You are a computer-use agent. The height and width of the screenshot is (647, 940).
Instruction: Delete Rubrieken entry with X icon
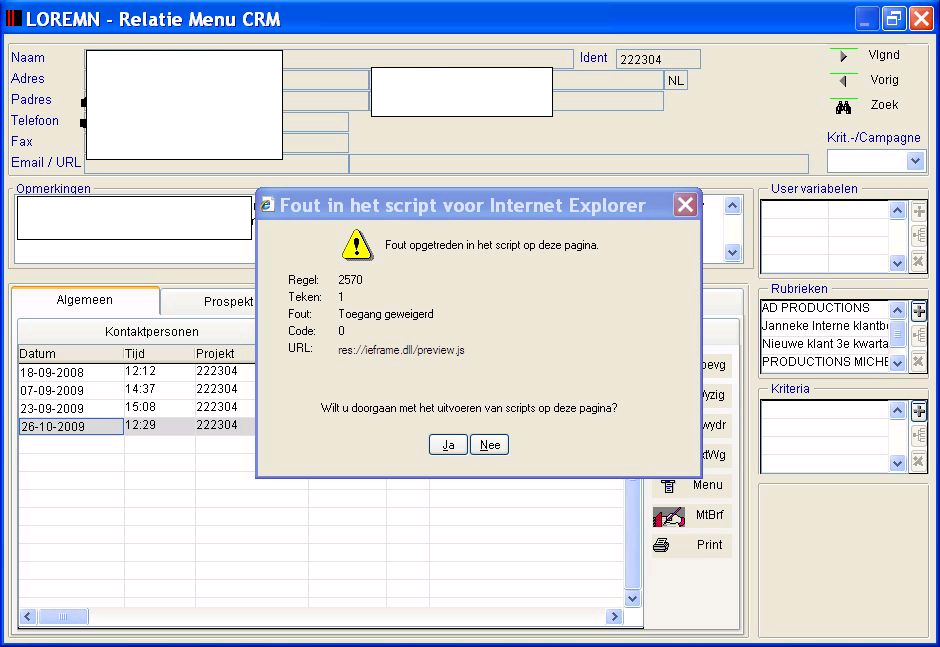[918, 361]
